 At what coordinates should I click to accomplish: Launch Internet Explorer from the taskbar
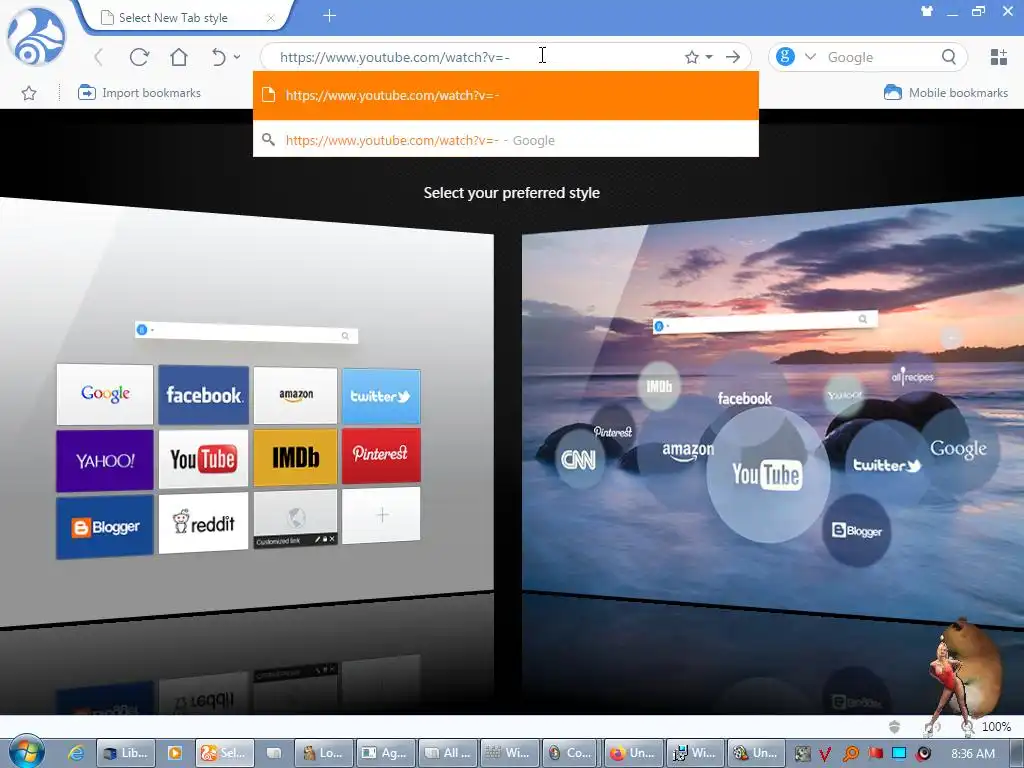click(x=76, y=753)
